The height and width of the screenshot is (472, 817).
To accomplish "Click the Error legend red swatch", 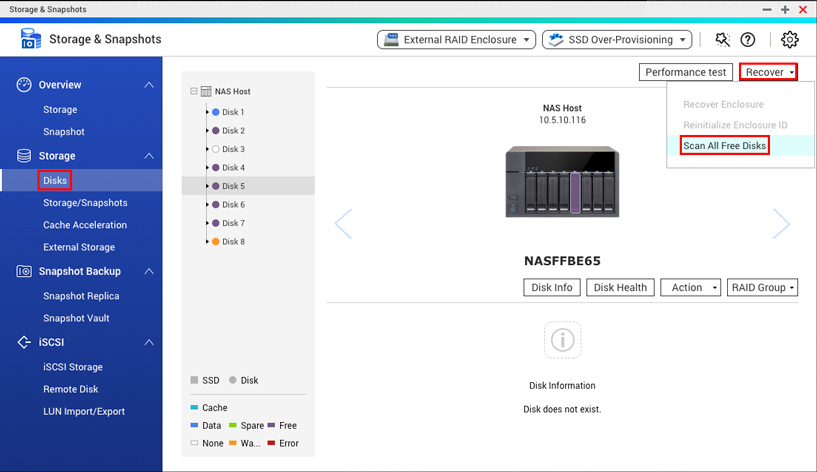I will pyautogui.click(x=271, y=443).
